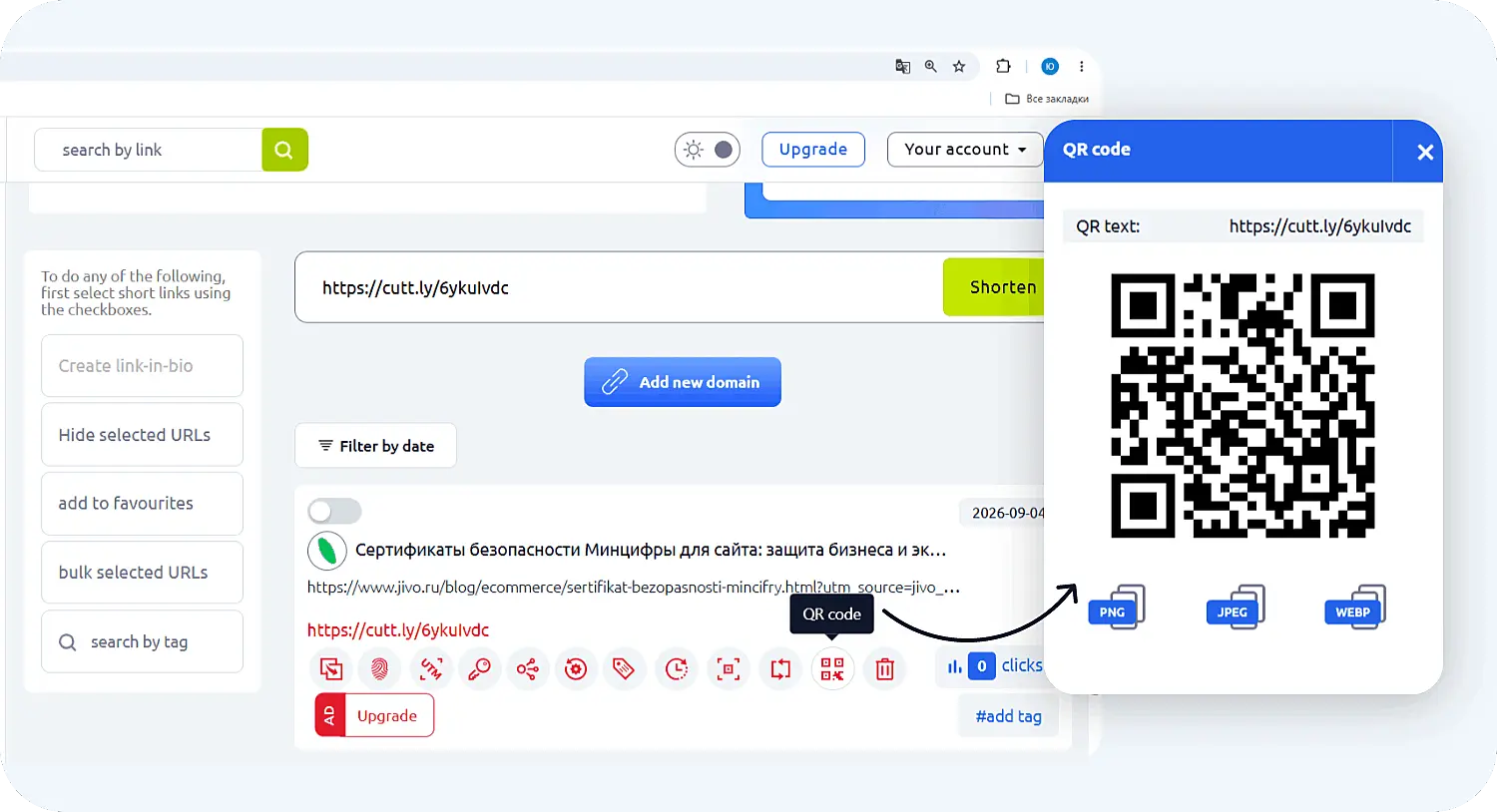
Task: Open the fingerprint unique clicks icon
Action: coord(379,668)
